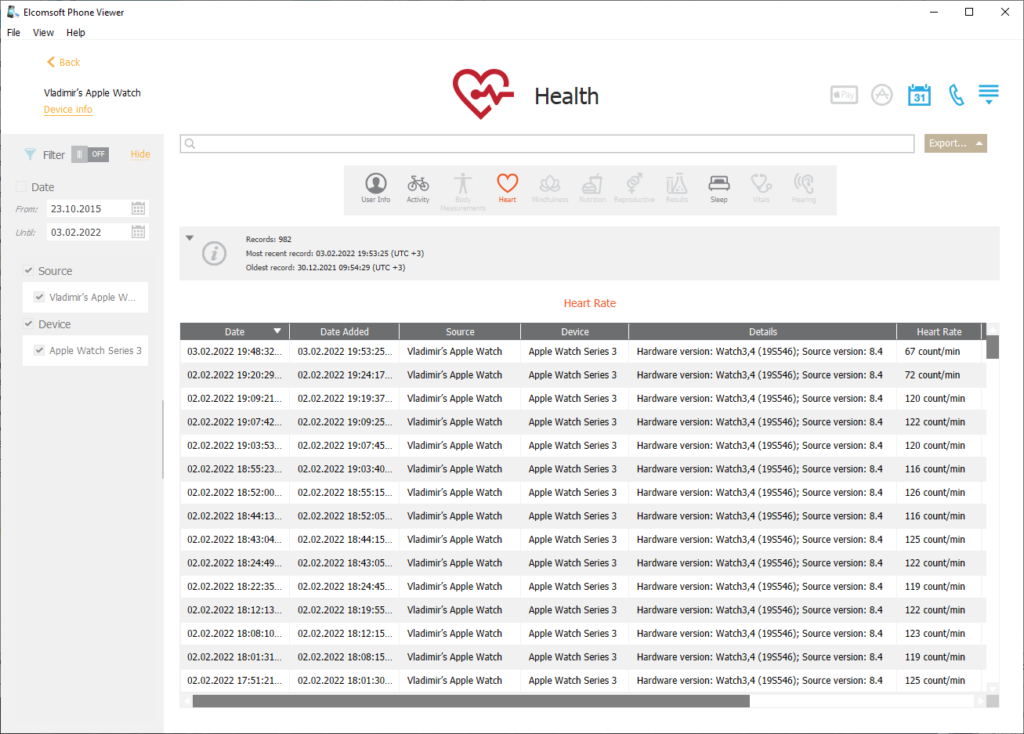Click the vertical scrollbar thumb of the table

pos(993,347)
